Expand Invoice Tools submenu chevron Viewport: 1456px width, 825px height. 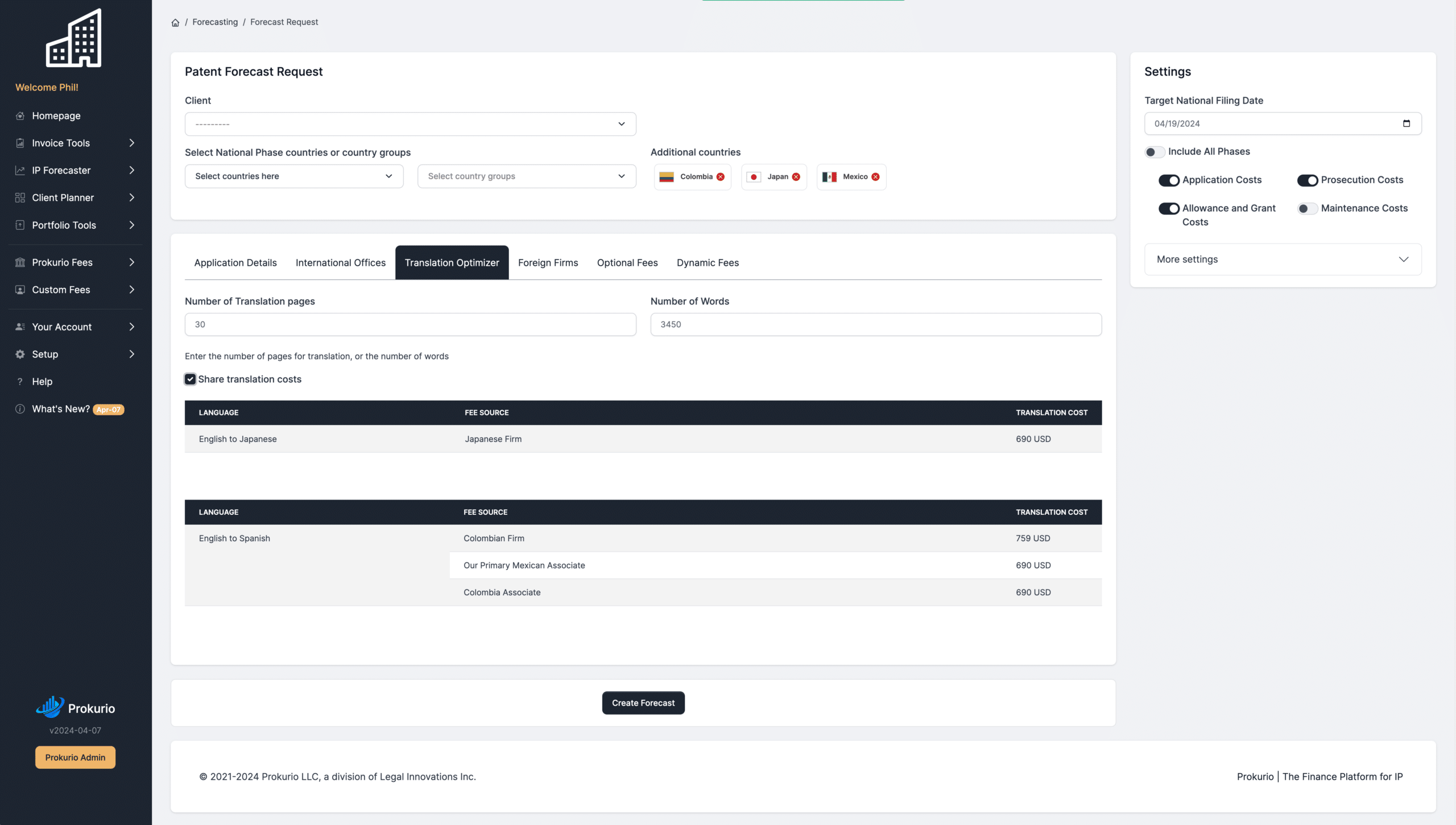coord(132,143)
